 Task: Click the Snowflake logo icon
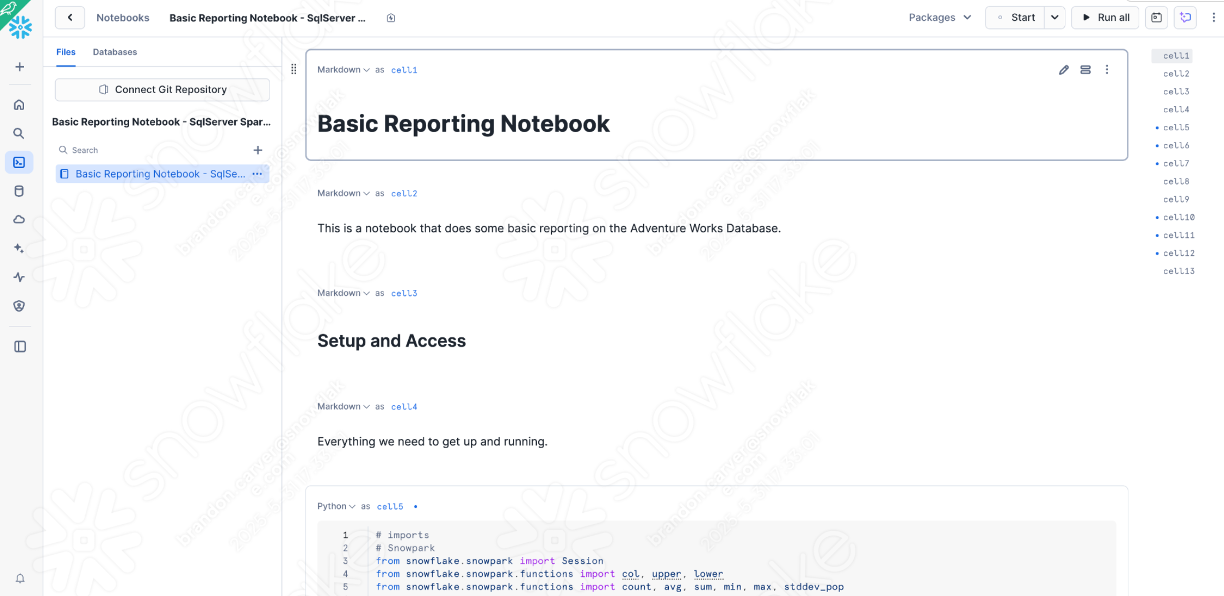(20, 27)
